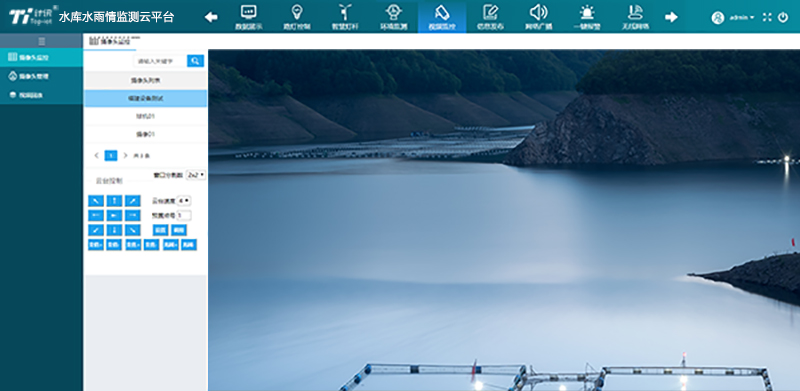Open the wireless network module icon
800x391 pixels.
pos(635,17)
